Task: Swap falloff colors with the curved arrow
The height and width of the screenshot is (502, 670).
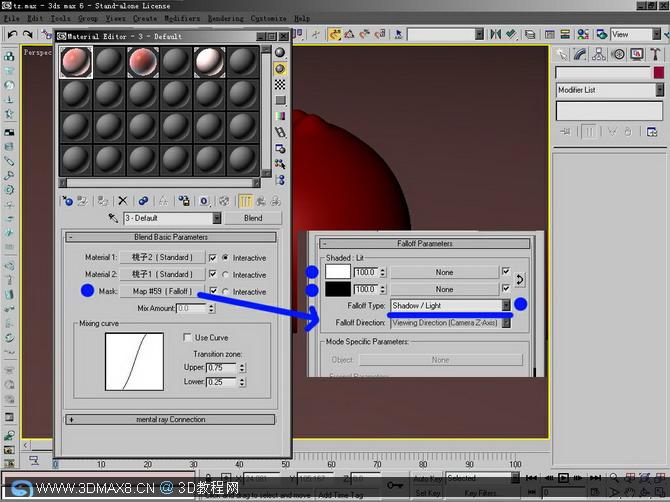Action: 520,280
